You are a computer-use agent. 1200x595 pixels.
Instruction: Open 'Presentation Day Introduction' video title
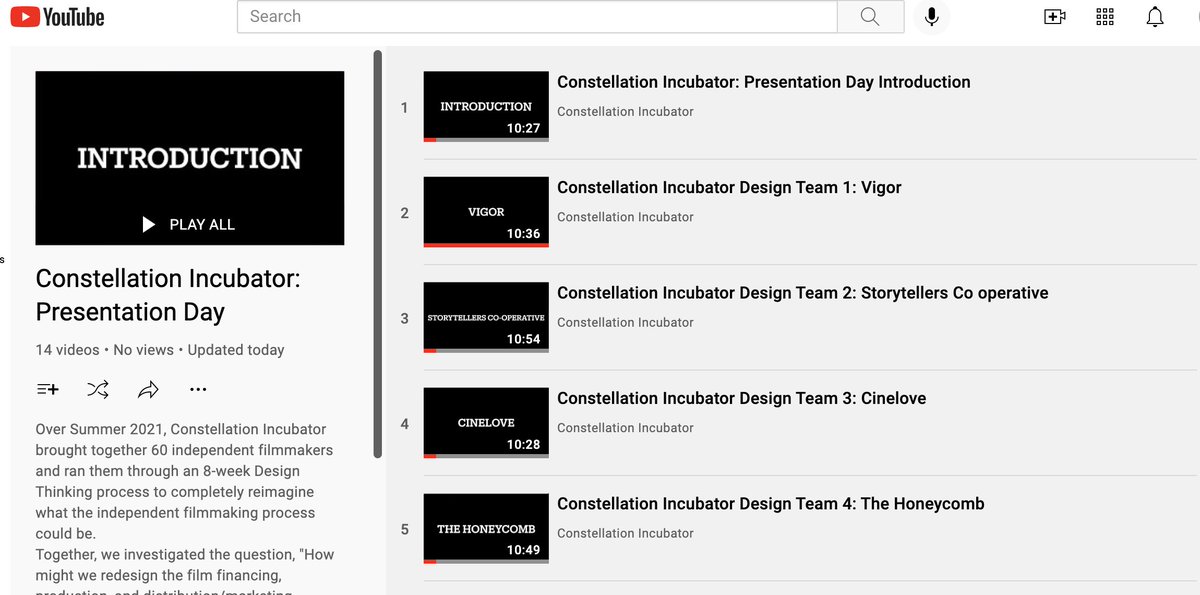(x=764, y=82)
